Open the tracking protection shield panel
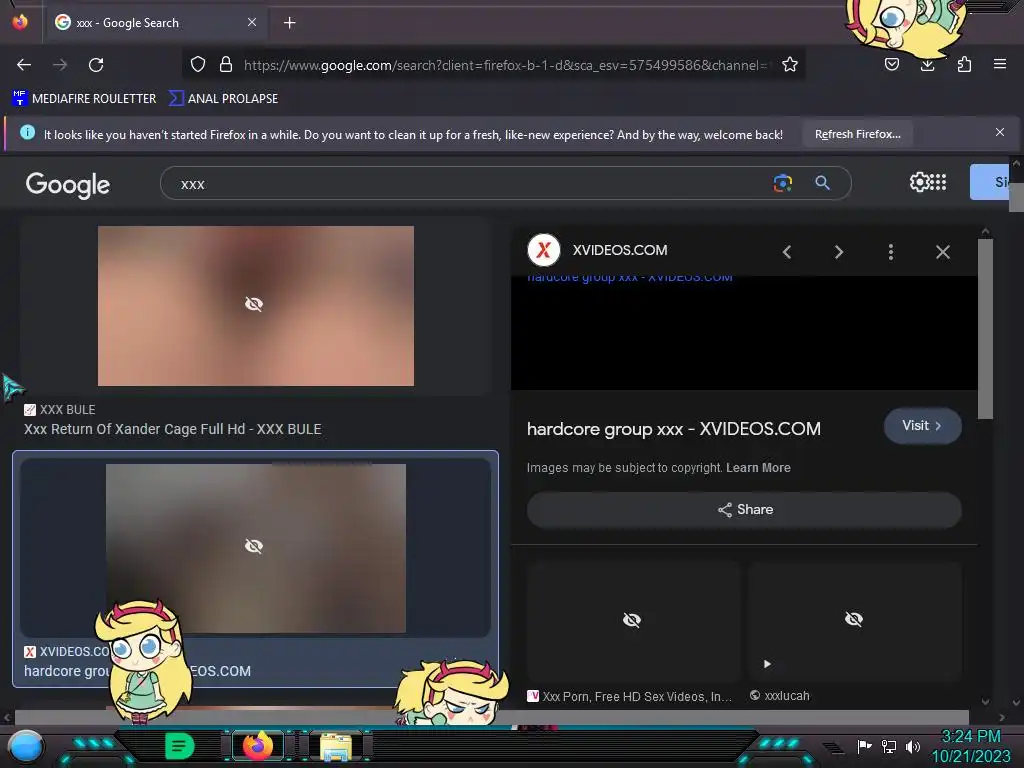Screen dimensions: 1024x768 [x=198, y=64]
